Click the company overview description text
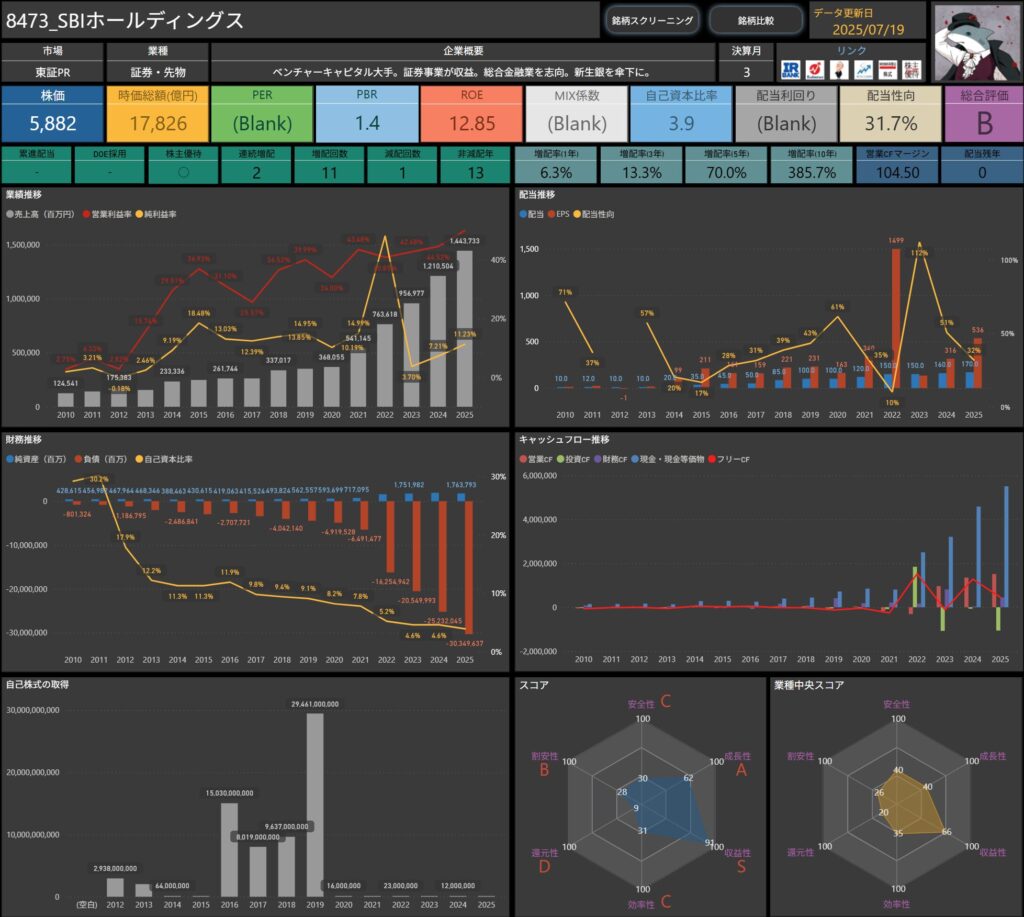The image size is (1024, 917). [463, 72]
